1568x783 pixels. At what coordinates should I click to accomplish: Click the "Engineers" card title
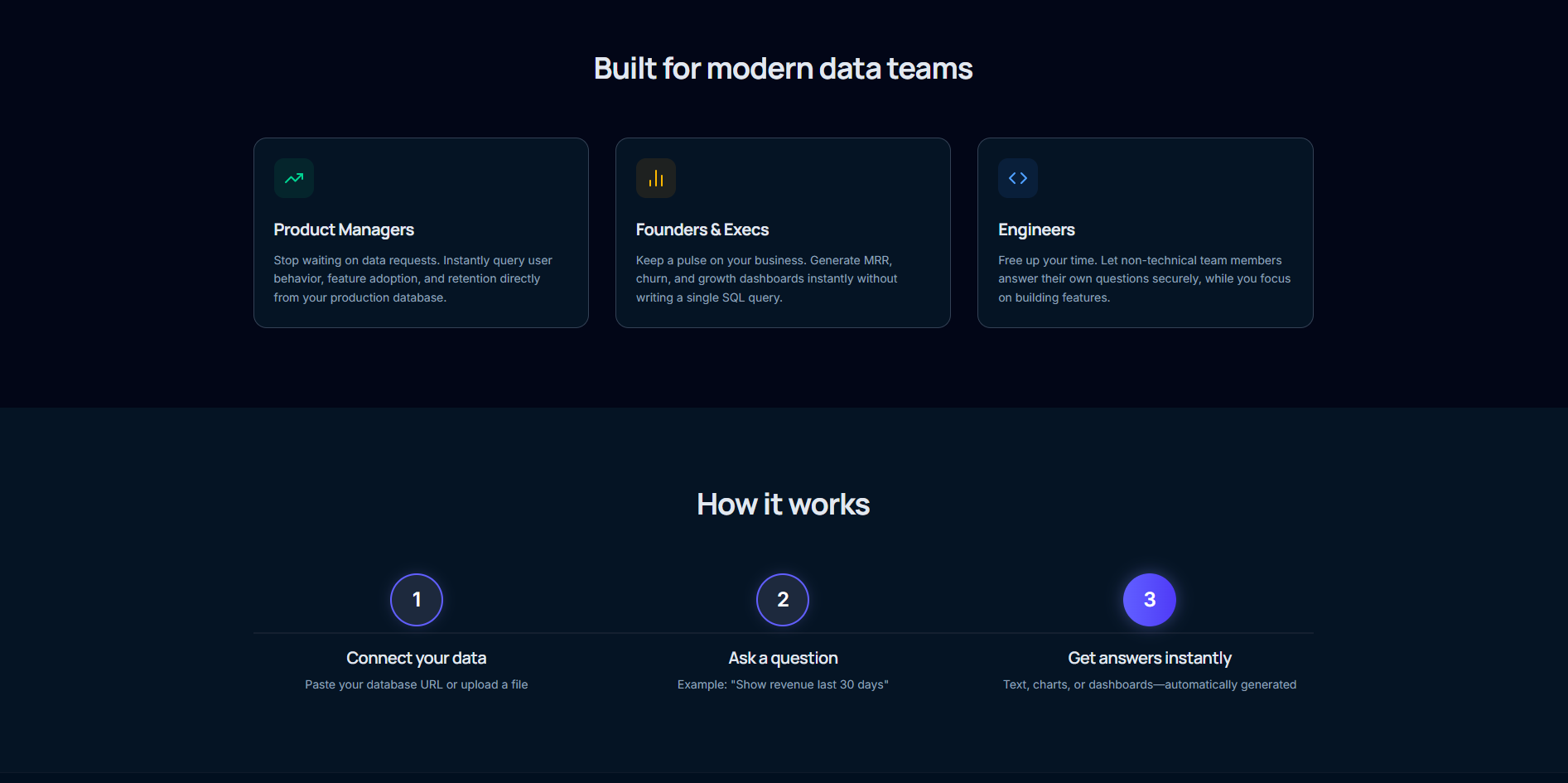[x=1036, y=230]
